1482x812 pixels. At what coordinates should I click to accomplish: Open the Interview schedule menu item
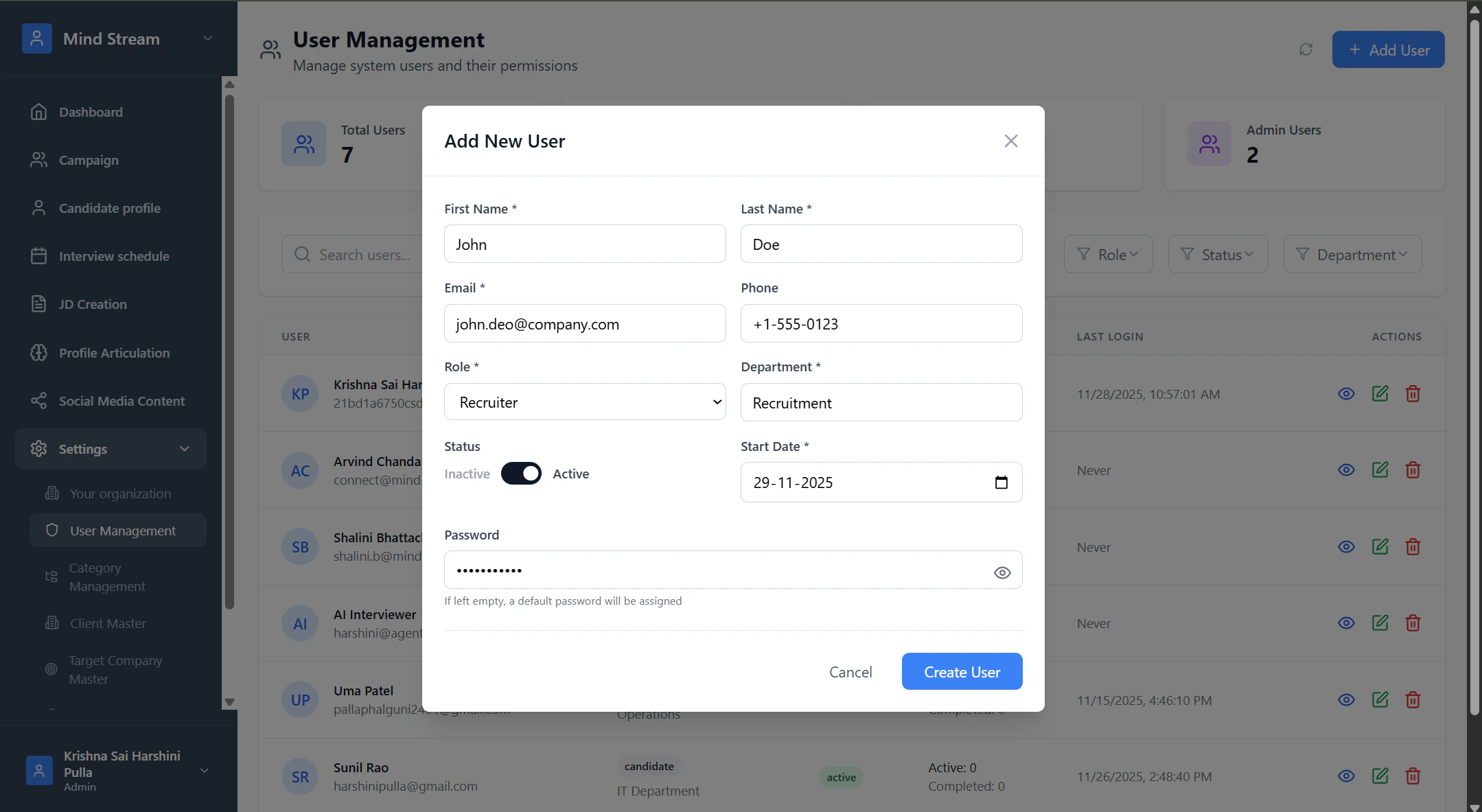pos(113,256)
